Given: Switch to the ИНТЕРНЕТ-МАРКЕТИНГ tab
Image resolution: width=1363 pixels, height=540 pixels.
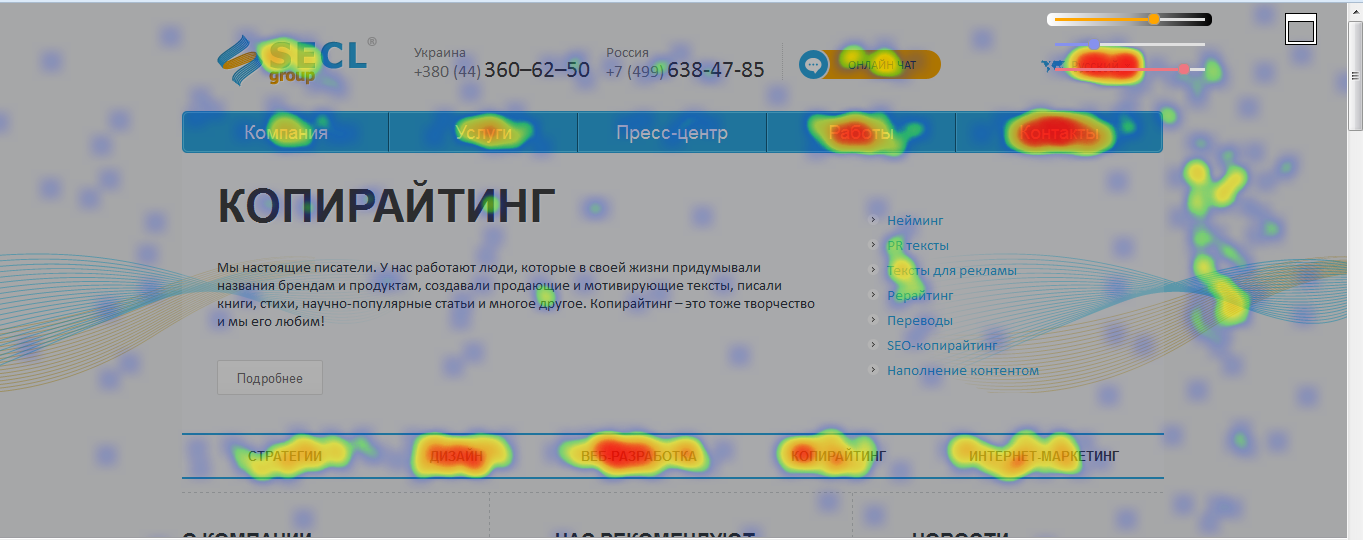Looking at the screenshot, I should [x=1043, y=456].
